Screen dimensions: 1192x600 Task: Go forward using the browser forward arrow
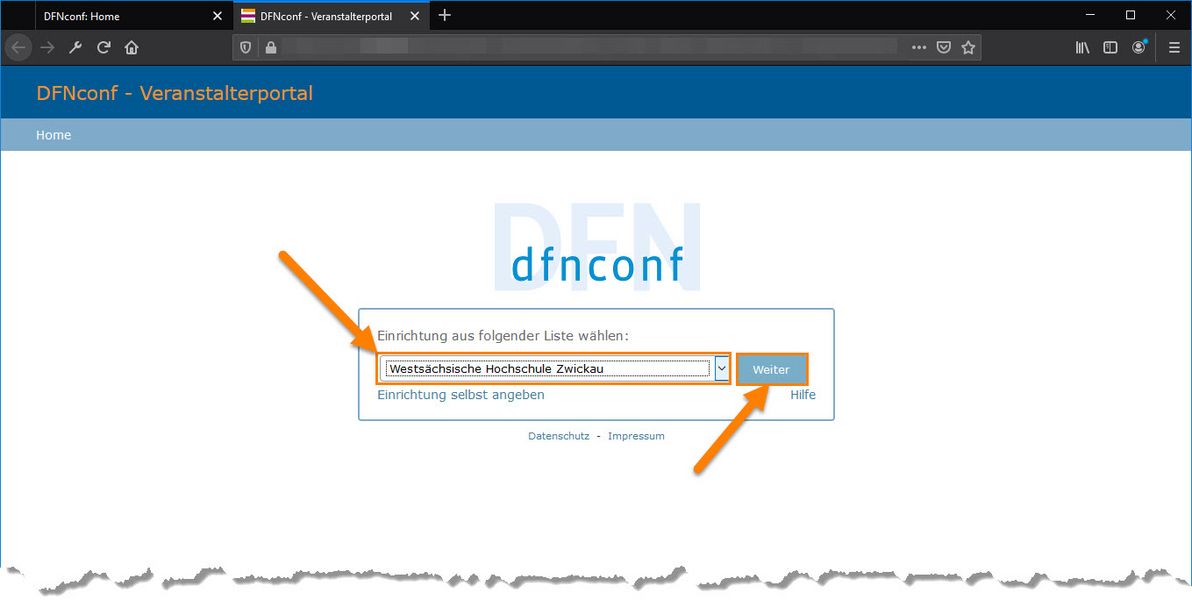pos(47,48)
